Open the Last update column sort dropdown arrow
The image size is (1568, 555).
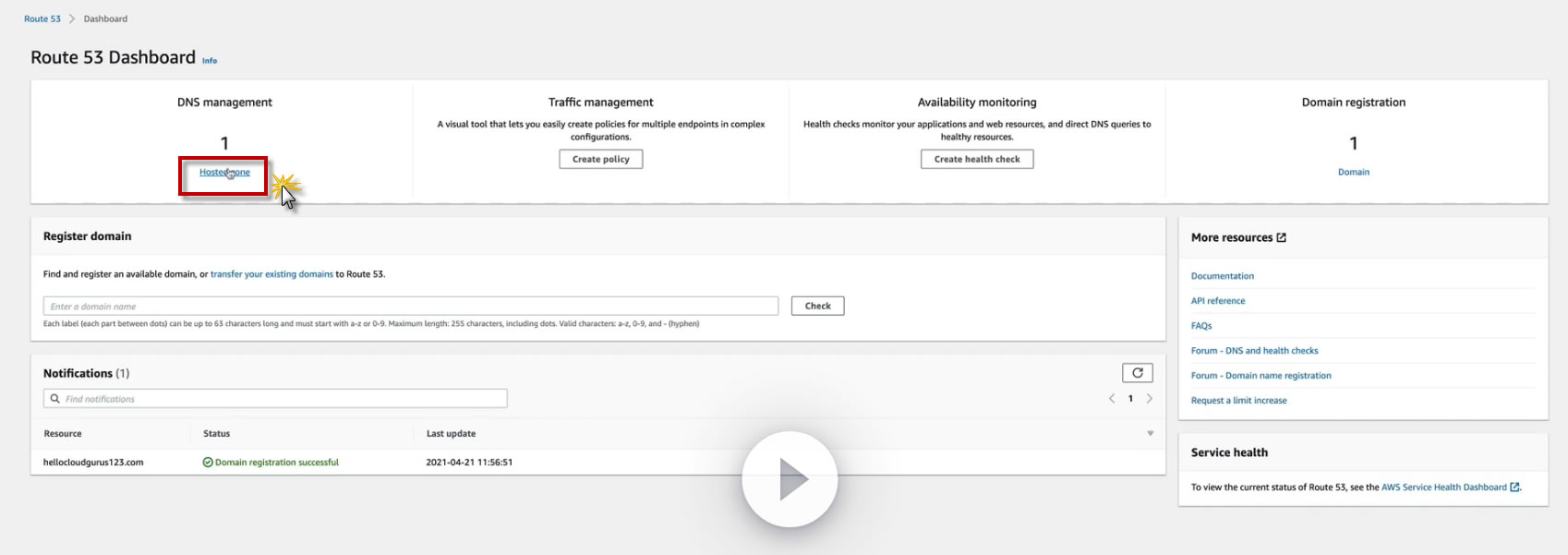[x=1151, y=434]
